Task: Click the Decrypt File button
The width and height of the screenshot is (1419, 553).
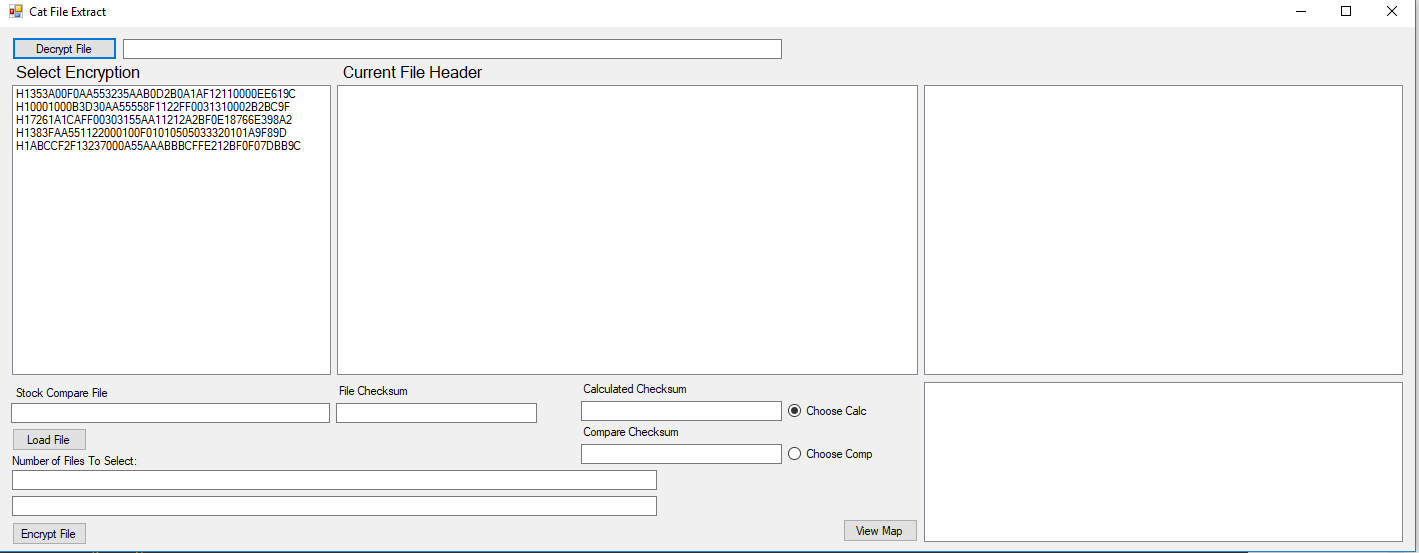Action: tap(64, 49)
